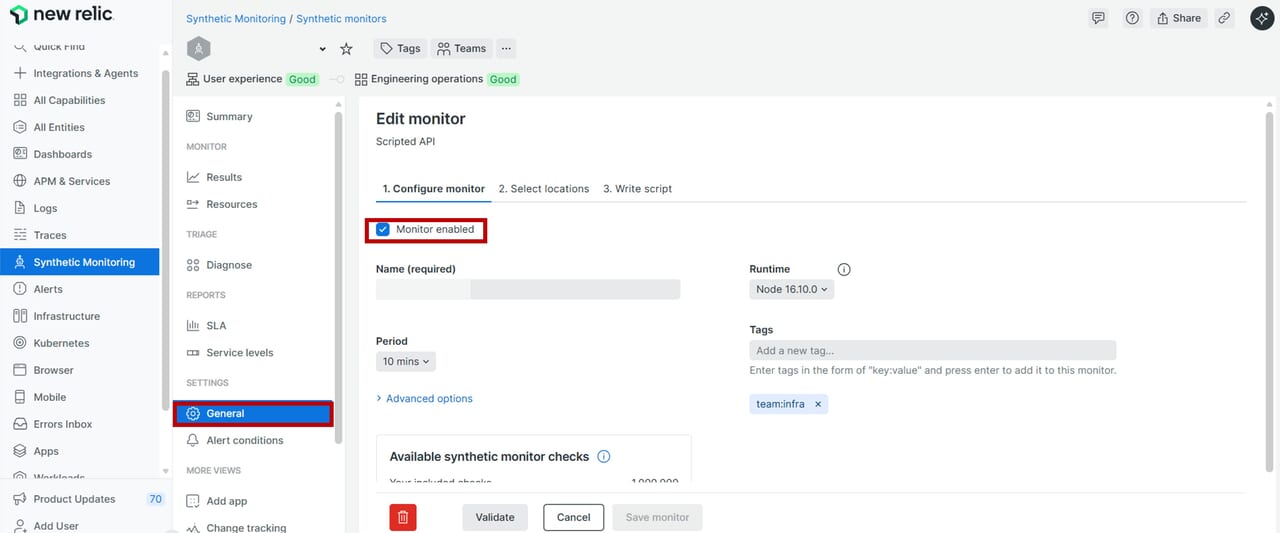Click the Validate button

pos(495,517)
